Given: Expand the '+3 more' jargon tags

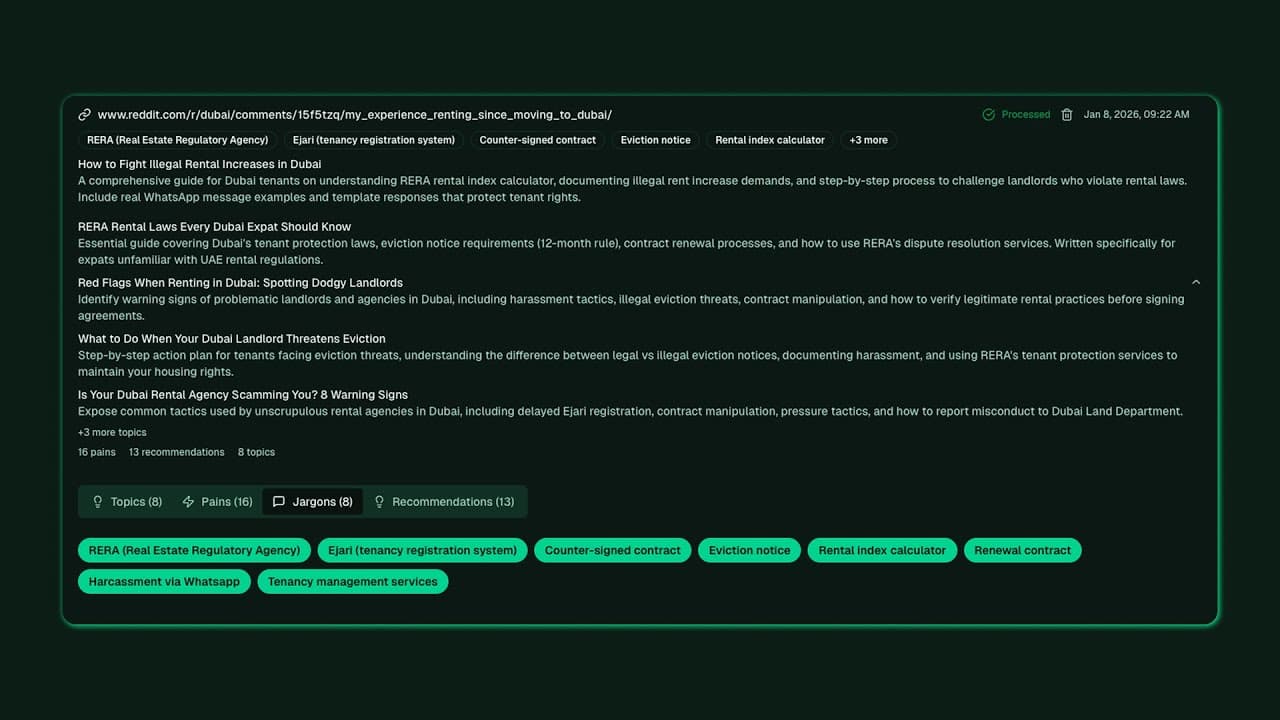Looking at the screenshot, I should click(869, 140).
